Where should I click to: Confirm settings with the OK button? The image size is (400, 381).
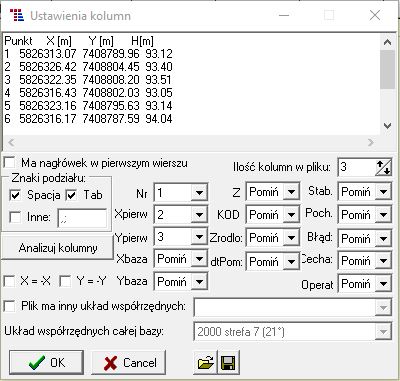tap(46, 362)
